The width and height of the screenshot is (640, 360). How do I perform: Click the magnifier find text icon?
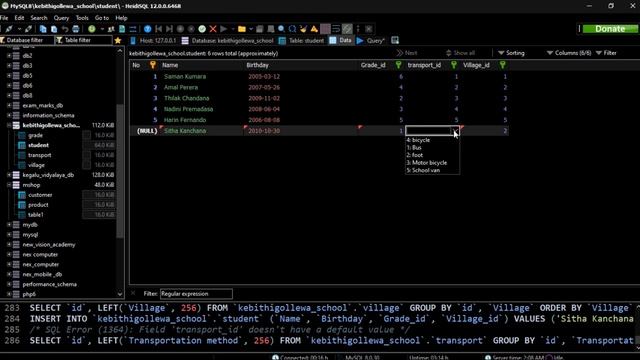pyautogui.click(x=281, y=29)
